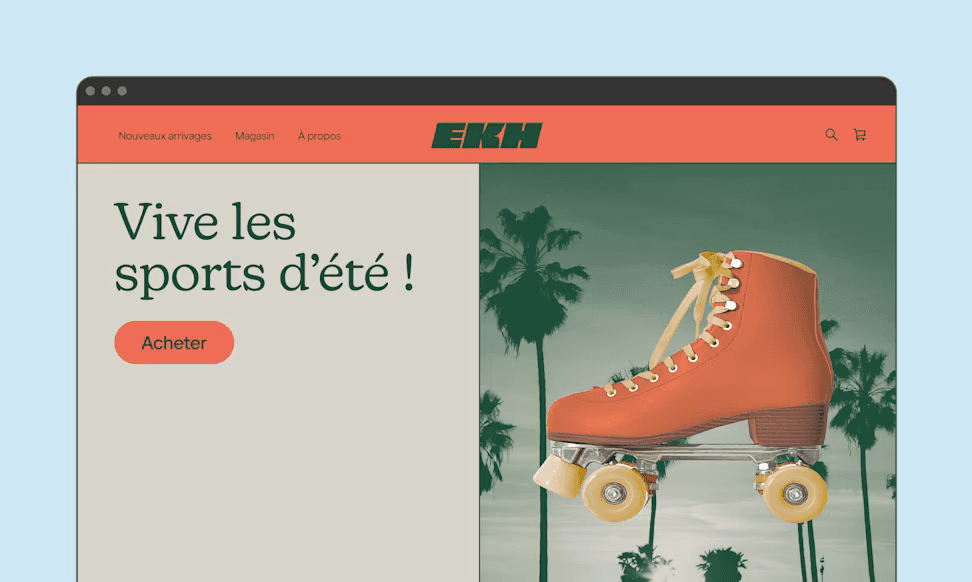972x582 pixels.
Task: Click the headline Vive les sports d'été
Action: click(265, 249)
